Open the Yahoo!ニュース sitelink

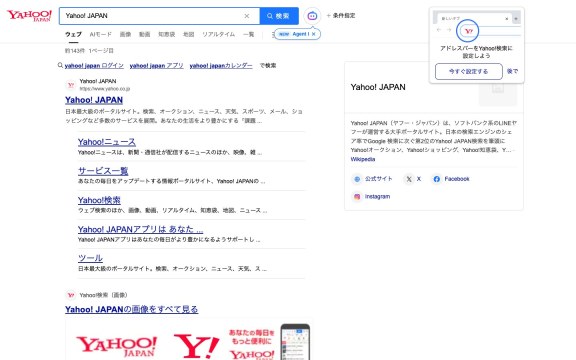pos(107,142)
